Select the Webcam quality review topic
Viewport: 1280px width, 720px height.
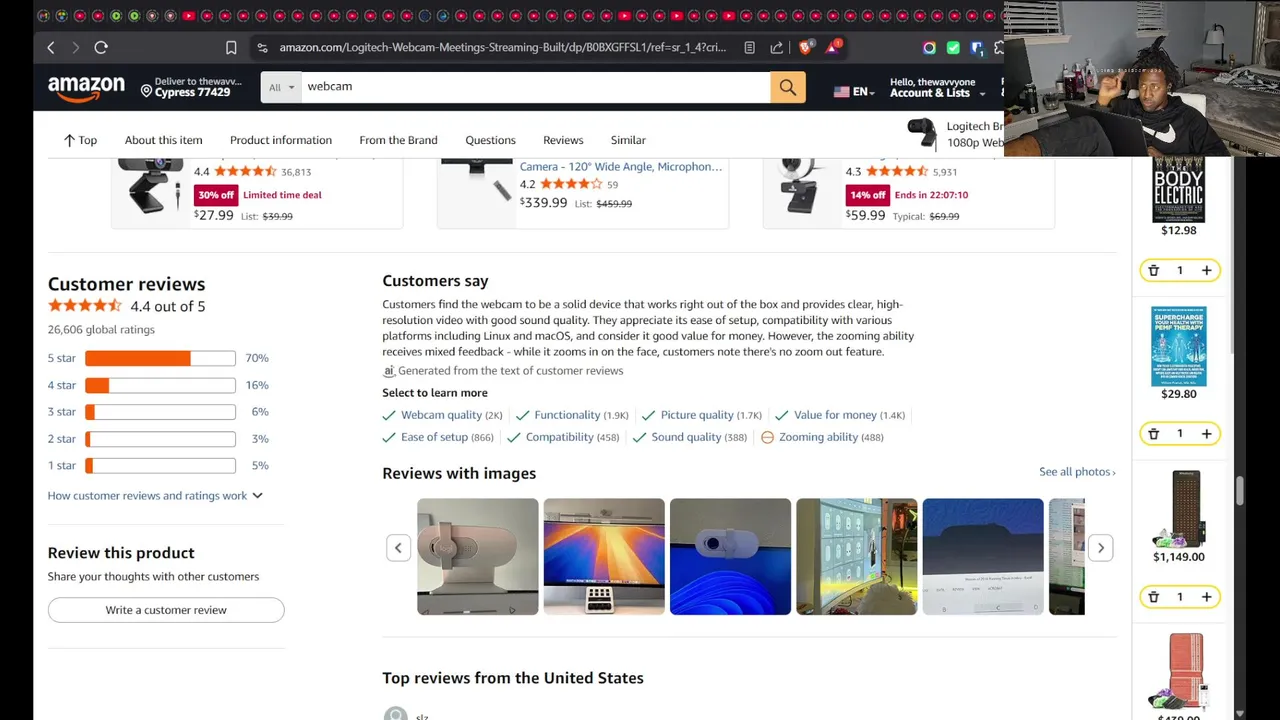pos(442,415)
